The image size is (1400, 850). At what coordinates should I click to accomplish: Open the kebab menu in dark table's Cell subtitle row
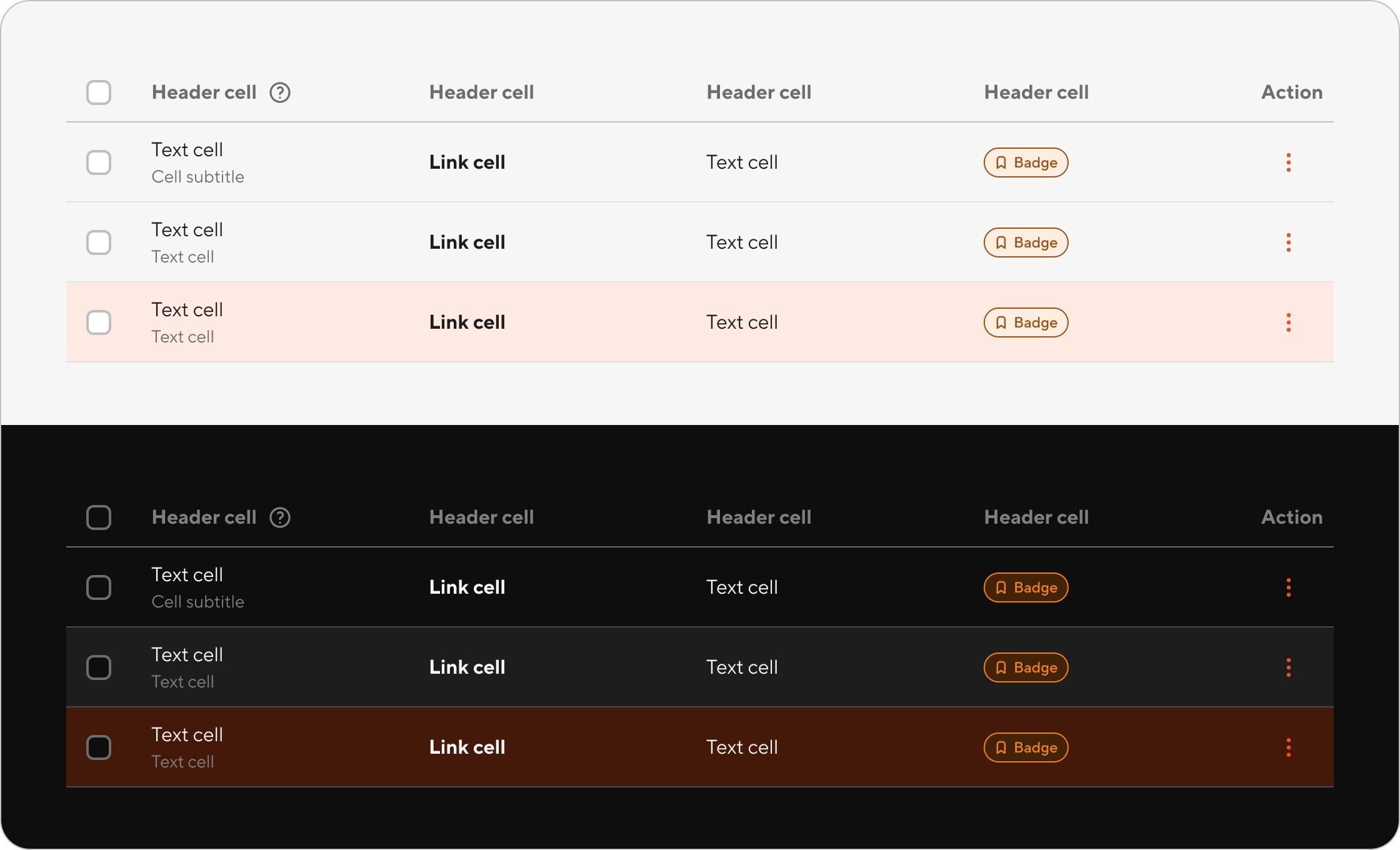click(1289, 587)
